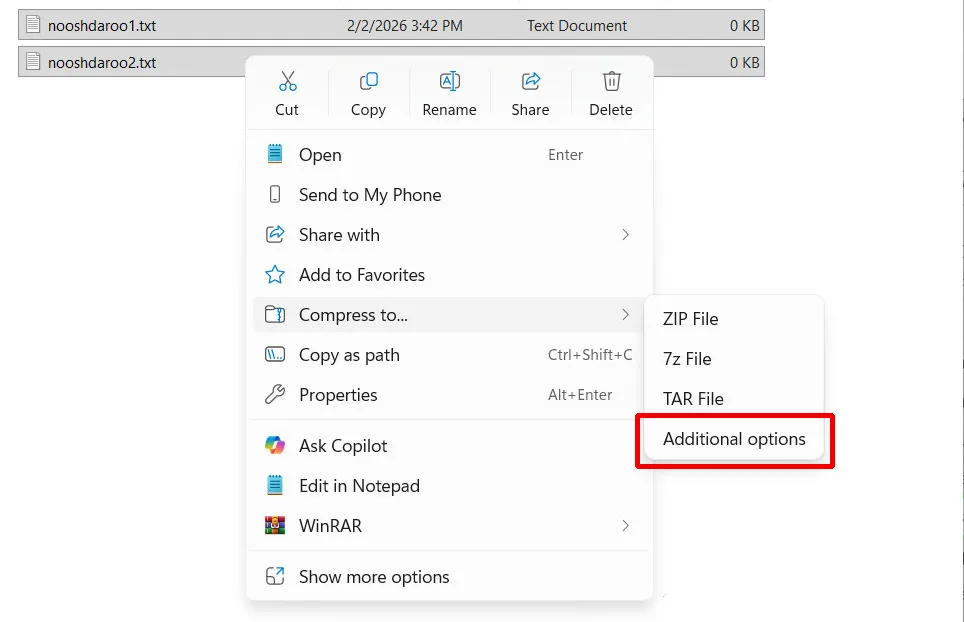The image size is (964, 622).
Task: Click the Add to Favorites star
Action: 275,275
